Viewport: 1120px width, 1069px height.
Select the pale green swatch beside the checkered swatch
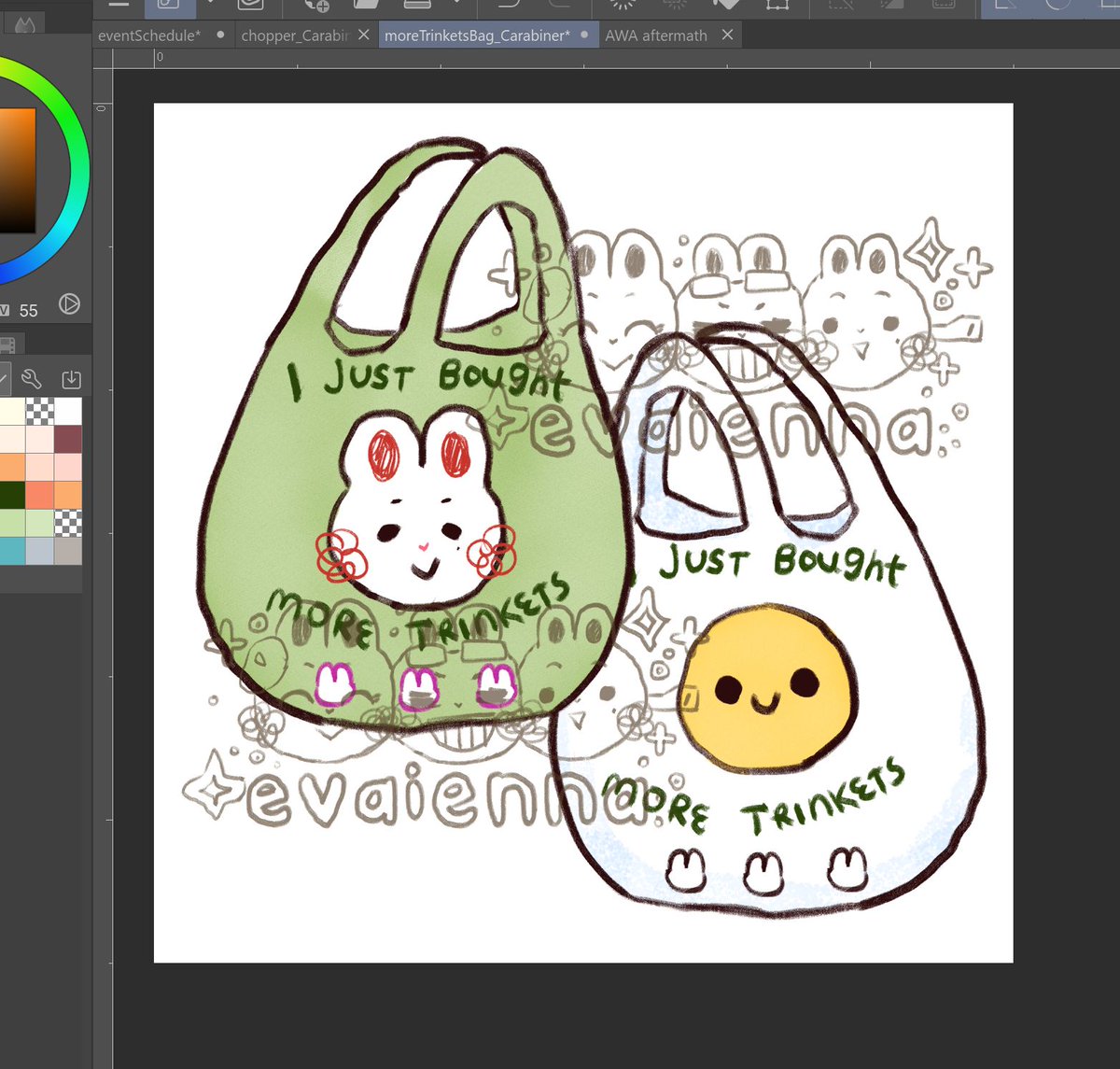39,523
